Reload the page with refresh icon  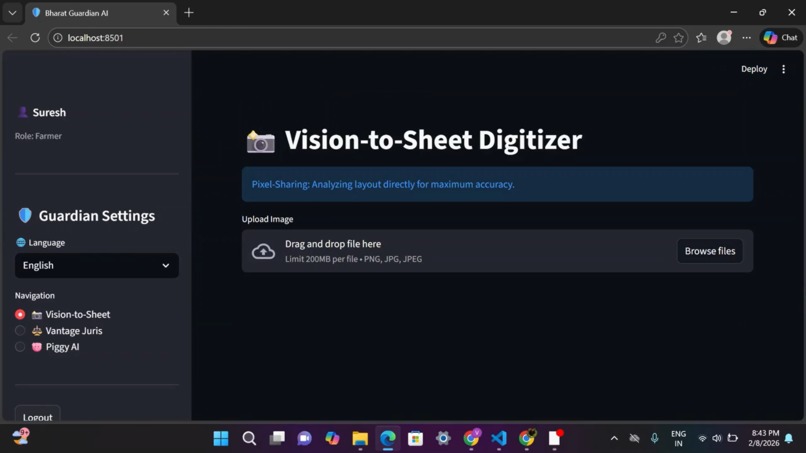click(x=35, y=38)
